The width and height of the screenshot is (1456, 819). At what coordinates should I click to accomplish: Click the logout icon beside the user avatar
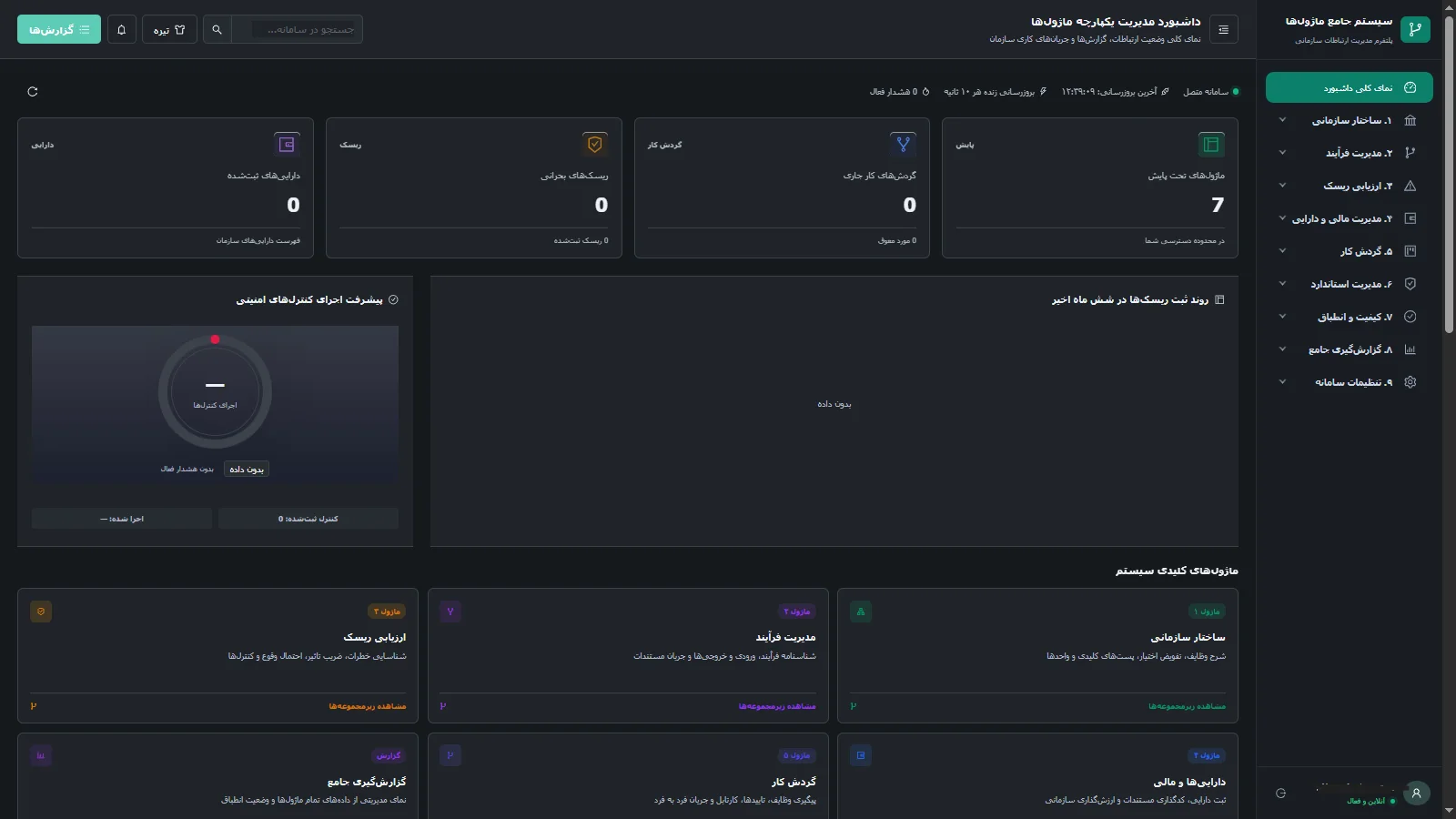[1280, 794]
